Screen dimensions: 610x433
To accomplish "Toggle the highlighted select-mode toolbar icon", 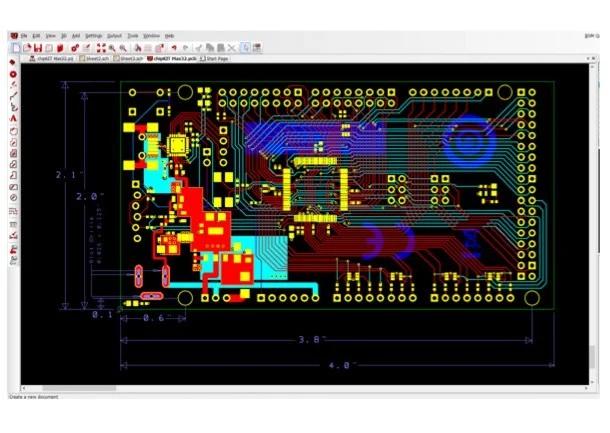I will tap(245, 48).
